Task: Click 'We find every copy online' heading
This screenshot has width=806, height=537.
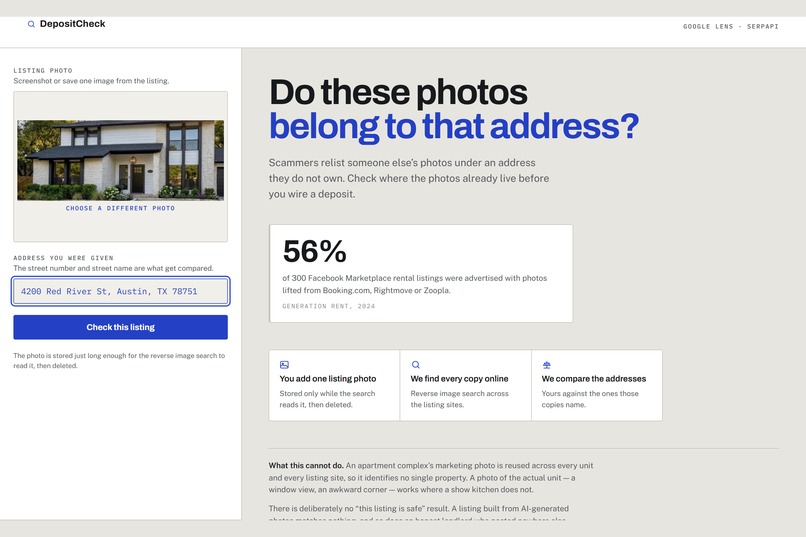Action: point(459,379)
